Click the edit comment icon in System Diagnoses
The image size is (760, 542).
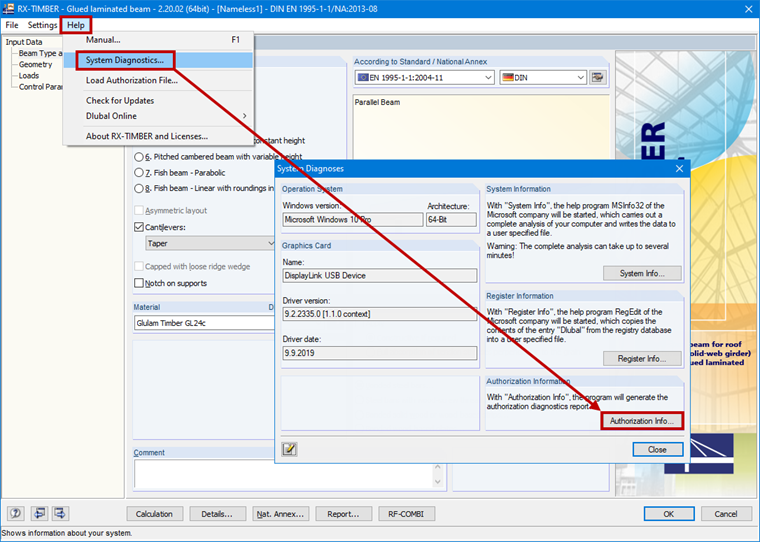pyautogui.click(x=289, y=449)
